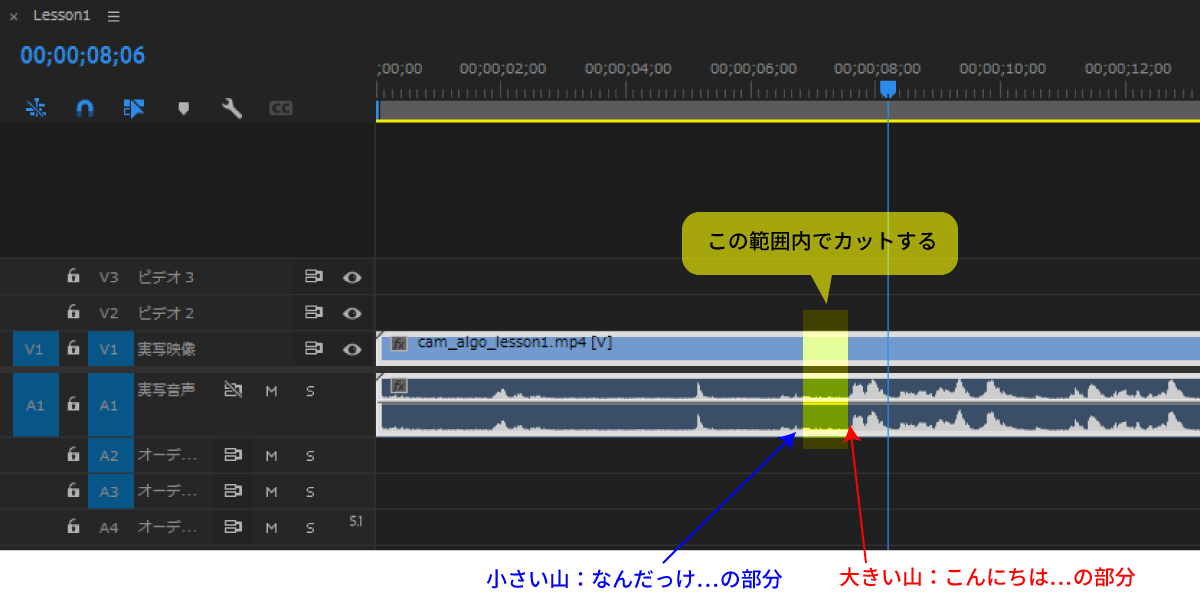Toggle lock on A2 track
The image size is (1200, 600).
tap(73, 455)
